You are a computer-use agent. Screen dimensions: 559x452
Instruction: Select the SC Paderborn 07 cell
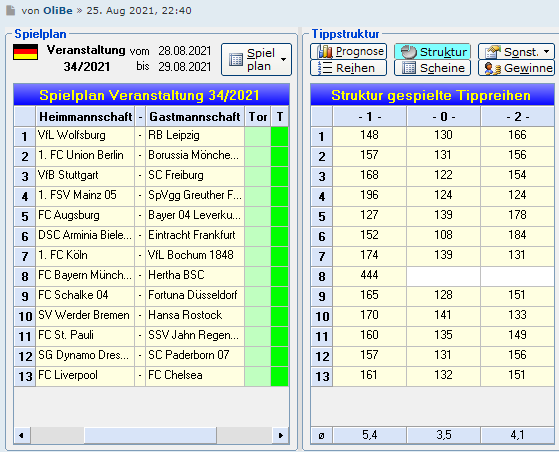(x=195, y=356)
